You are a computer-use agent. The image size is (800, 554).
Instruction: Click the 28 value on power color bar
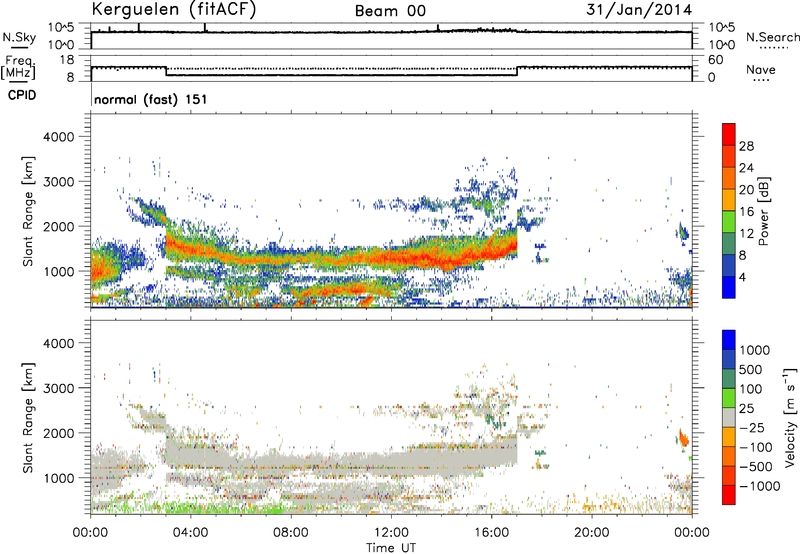pyautogui.click(x=746, y=146)
